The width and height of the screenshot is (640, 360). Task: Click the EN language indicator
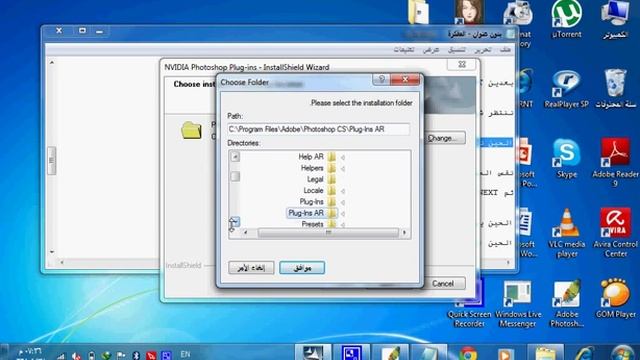pos(185,354)
